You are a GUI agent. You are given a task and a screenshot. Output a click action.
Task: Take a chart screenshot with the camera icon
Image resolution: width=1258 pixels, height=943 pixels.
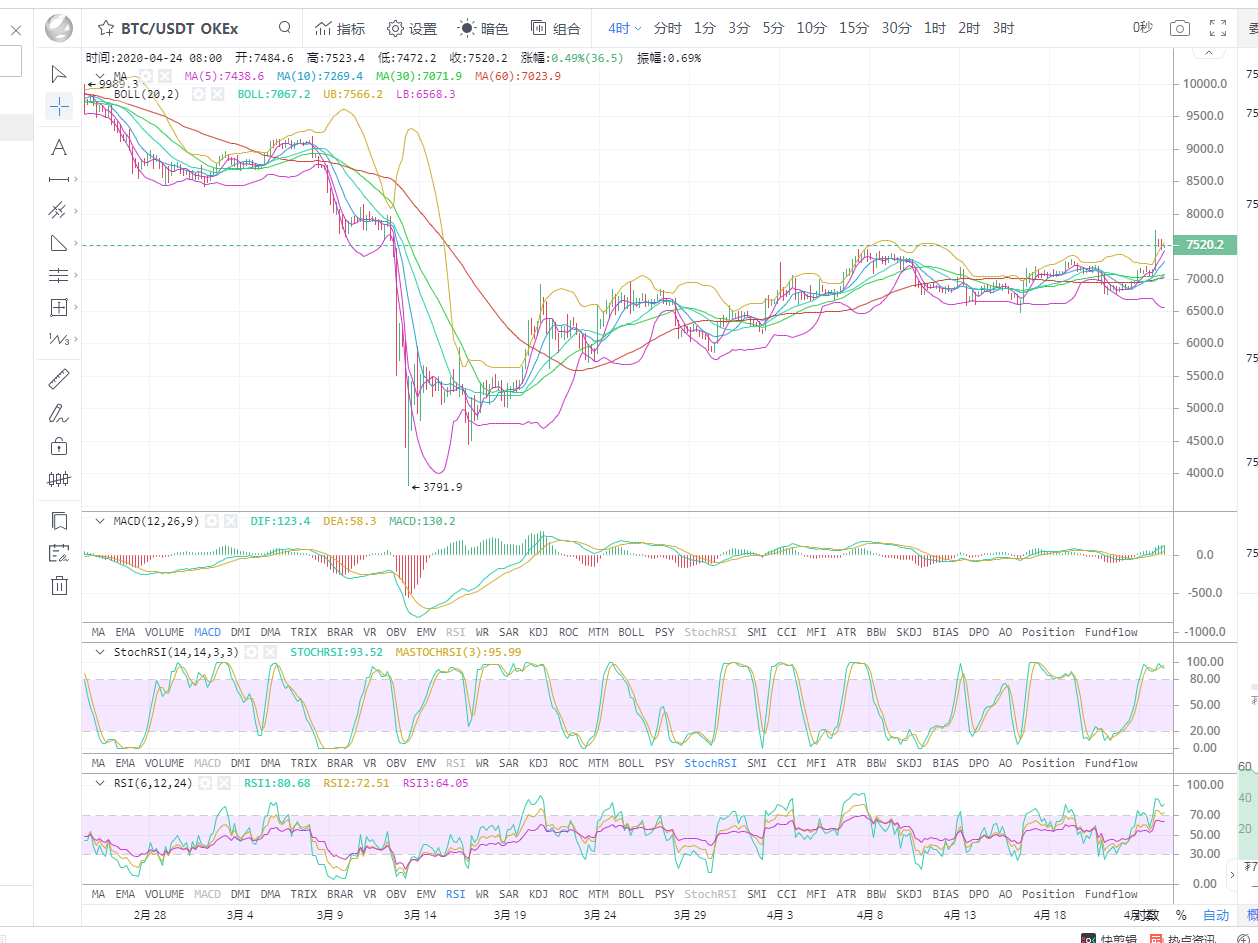(x=1180, y=28)
